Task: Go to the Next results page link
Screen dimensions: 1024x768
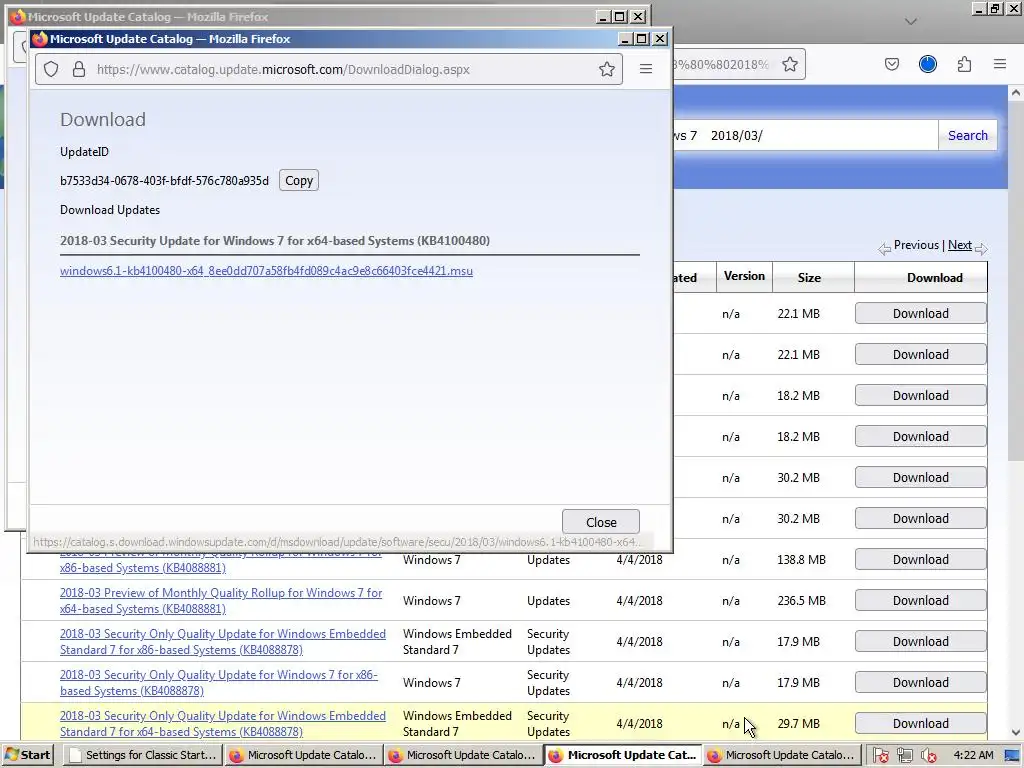Action: (x=959, y=245)
